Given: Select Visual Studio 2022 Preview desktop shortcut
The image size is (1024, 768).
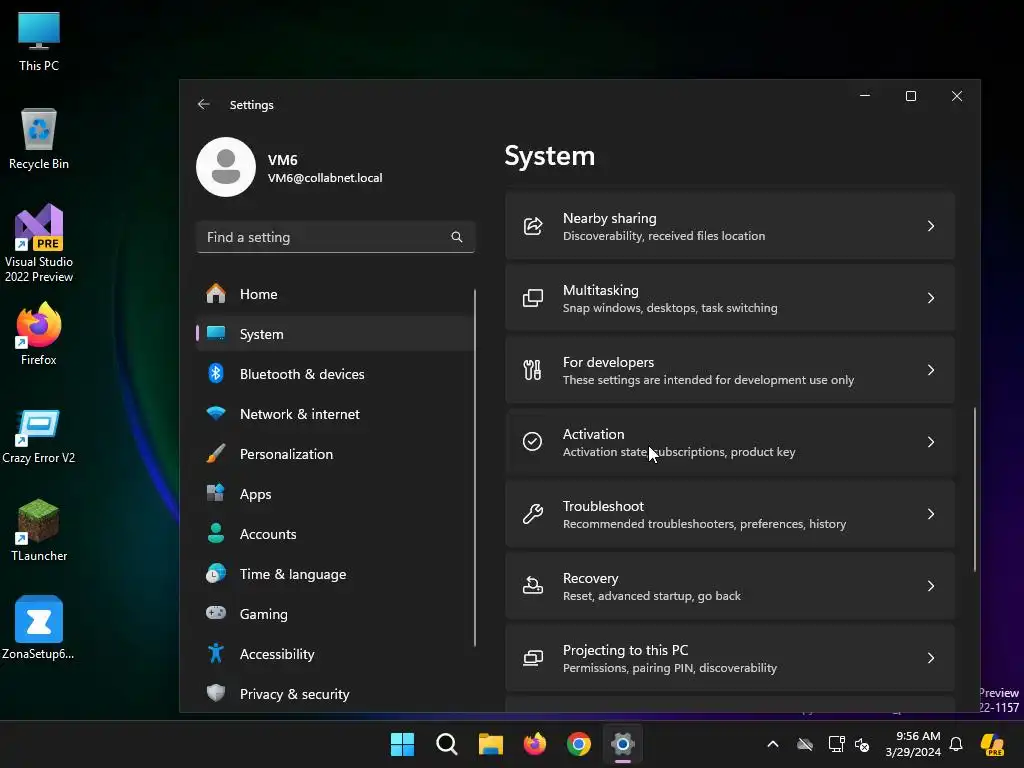Looking at the screenshot, I should pyautogui.click(x=39, y=244).
